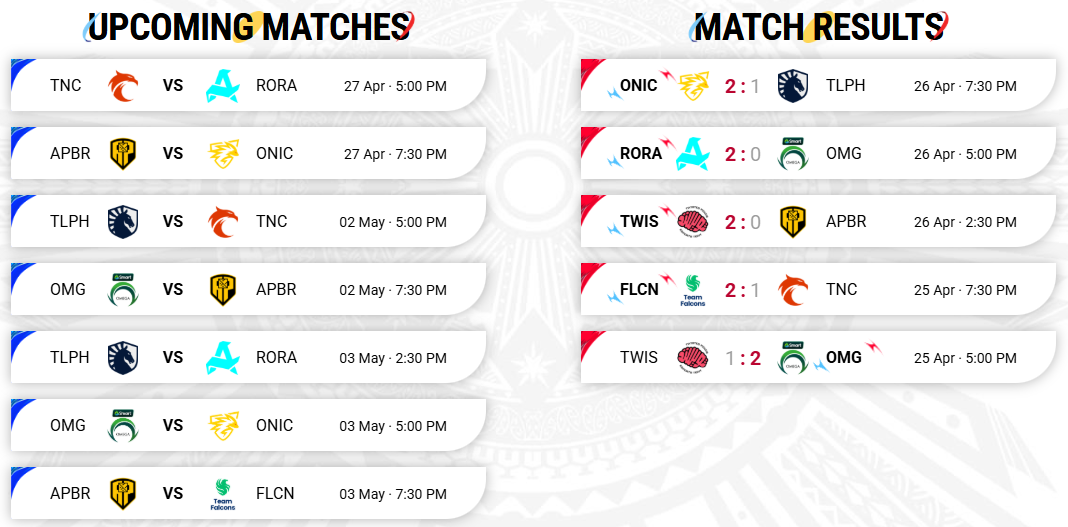Click the 2:1 score of ONIC vs TLPH

[x=742, y=86]
